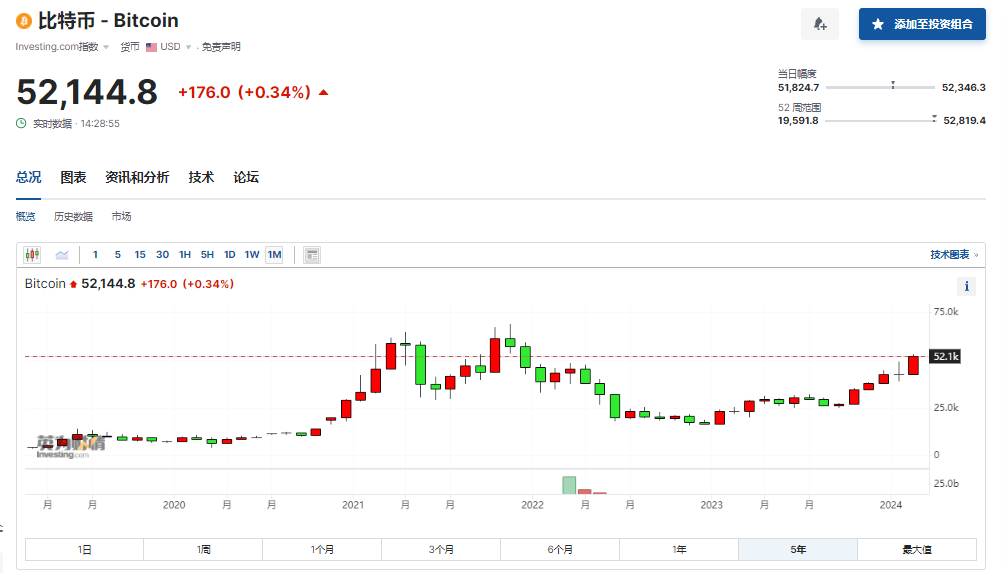This screenshot has height=573, width=1007.
Task: Click the green real-time clock icon
Action: [21, 123]
